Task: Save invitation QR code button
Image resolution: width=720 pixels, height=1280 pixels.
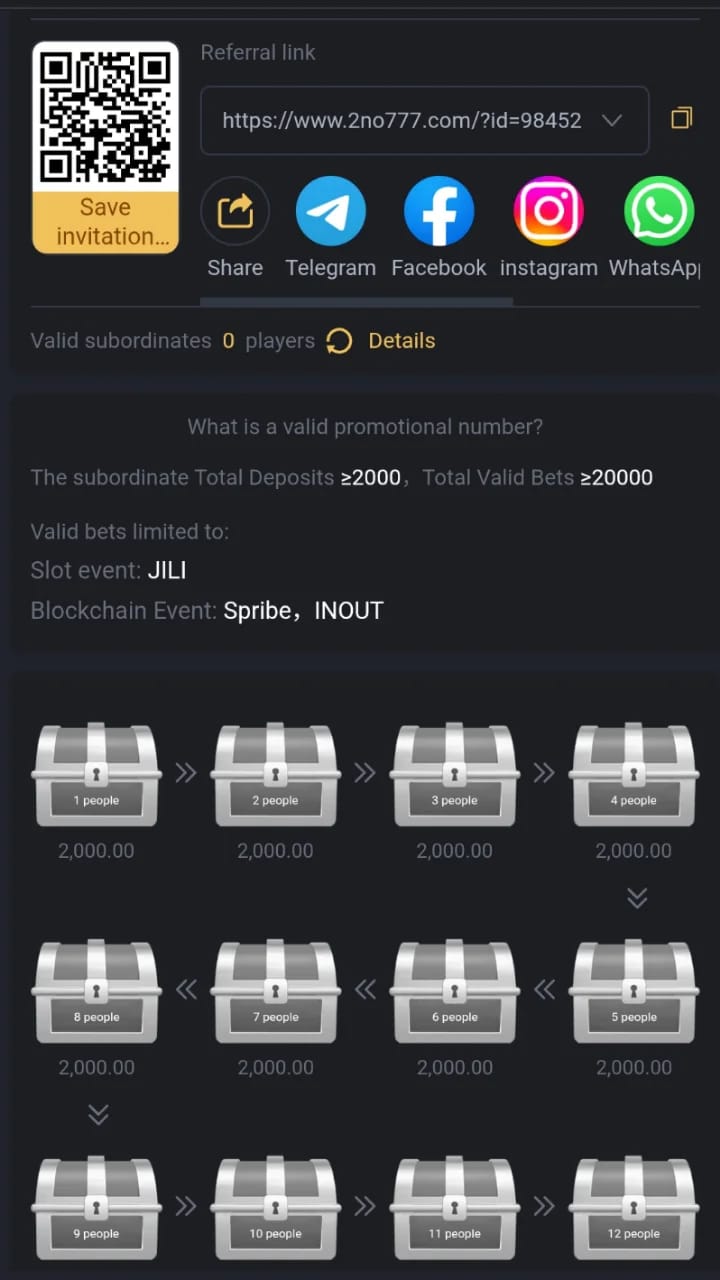Action: tap(105, 222)
